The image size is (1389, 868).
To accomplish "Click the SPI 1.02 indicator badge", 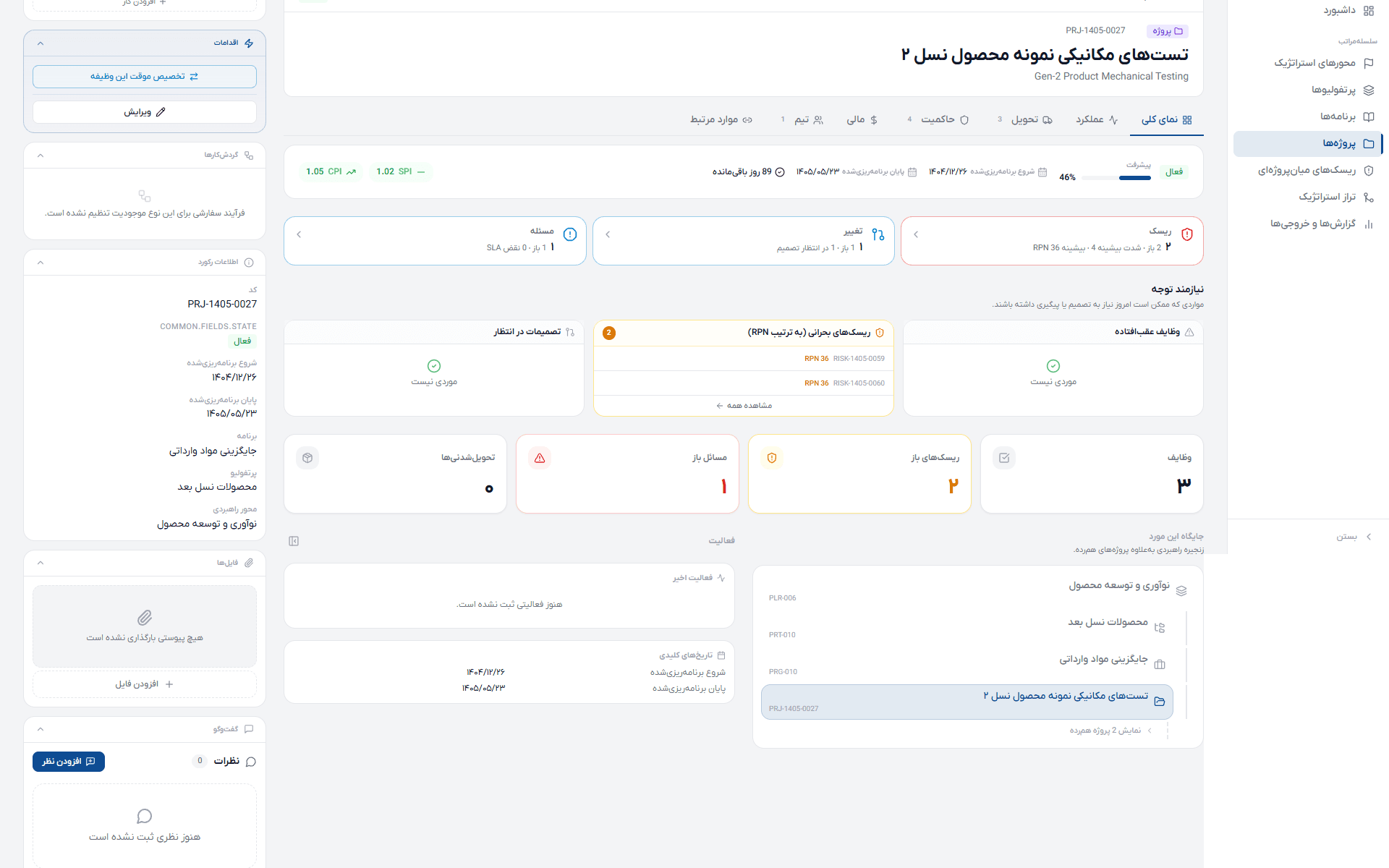I will point(401,171).
